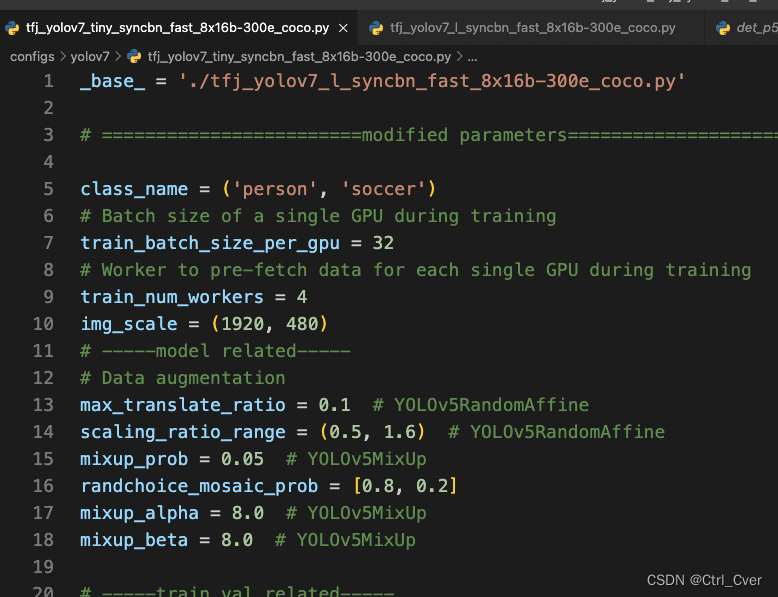Open the yolov7 breadcrumb folder
Image resolution: width=778 pixels, height=597 pixels.
tap(90, 57)
